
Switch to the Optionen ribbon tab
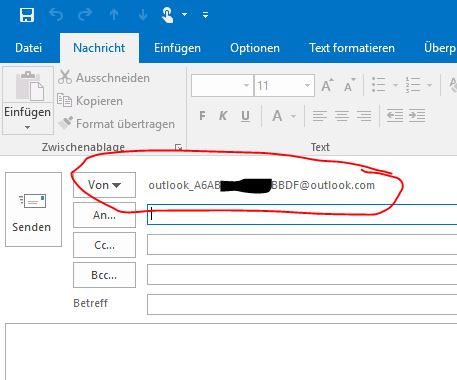click(x=255, y=48)
